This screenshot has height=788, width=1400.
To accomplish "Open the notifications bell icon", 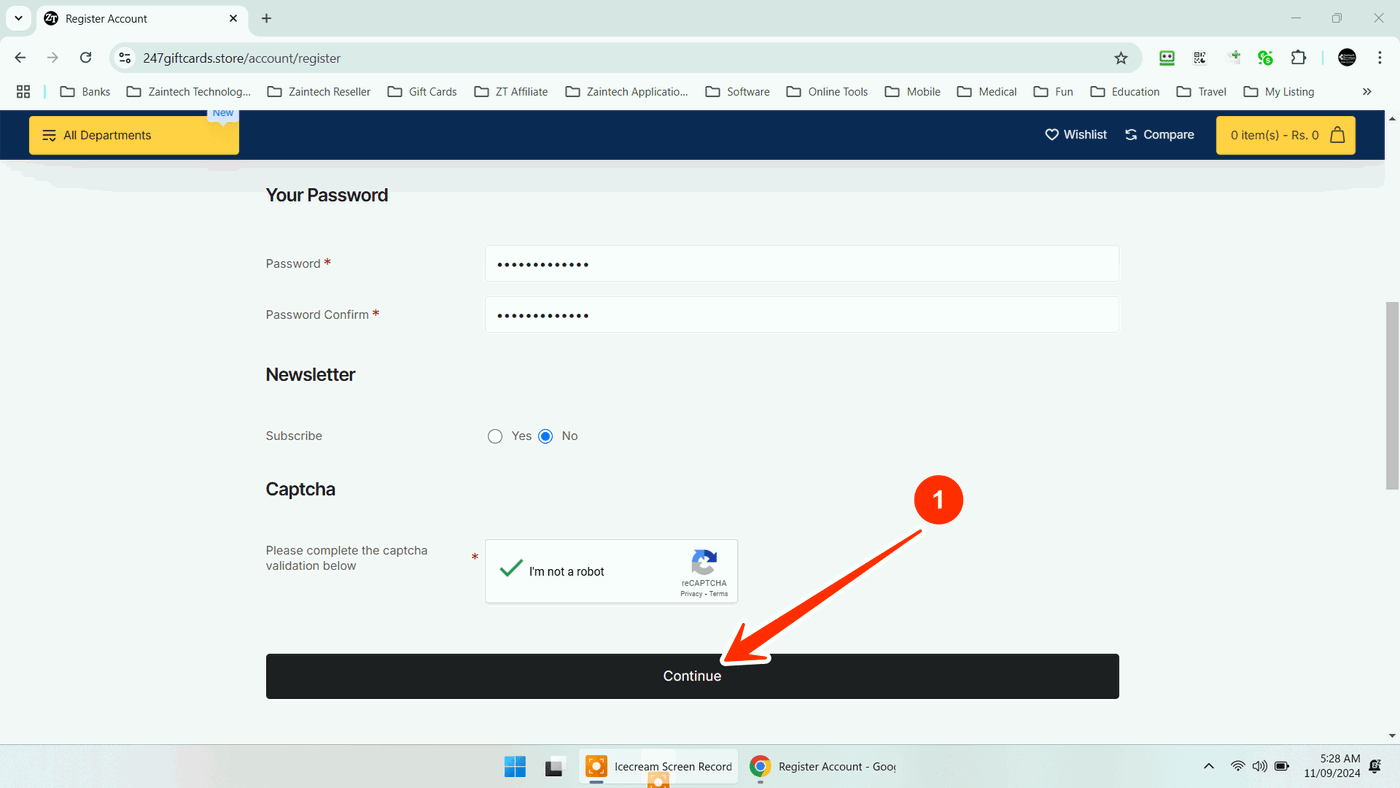I will [x=1377, y=766].
